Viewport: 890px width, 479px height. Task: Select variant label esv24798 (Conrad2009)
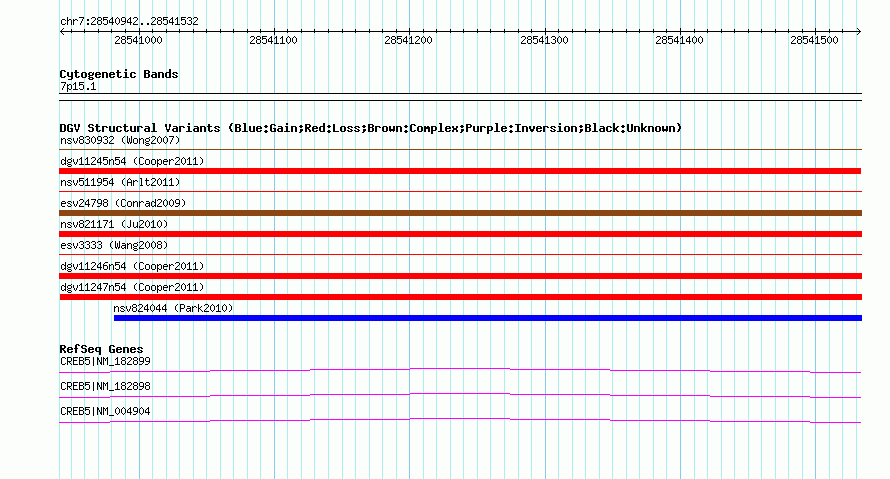[123, 203]
